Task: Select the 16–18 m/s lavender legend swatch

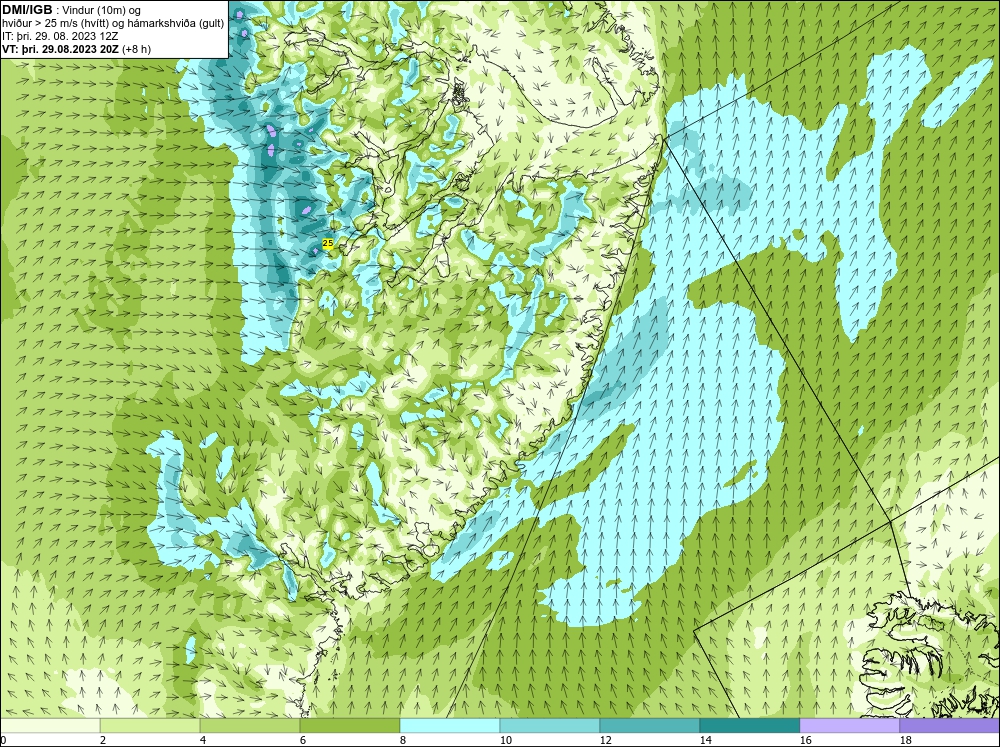Action: [849, 725]
